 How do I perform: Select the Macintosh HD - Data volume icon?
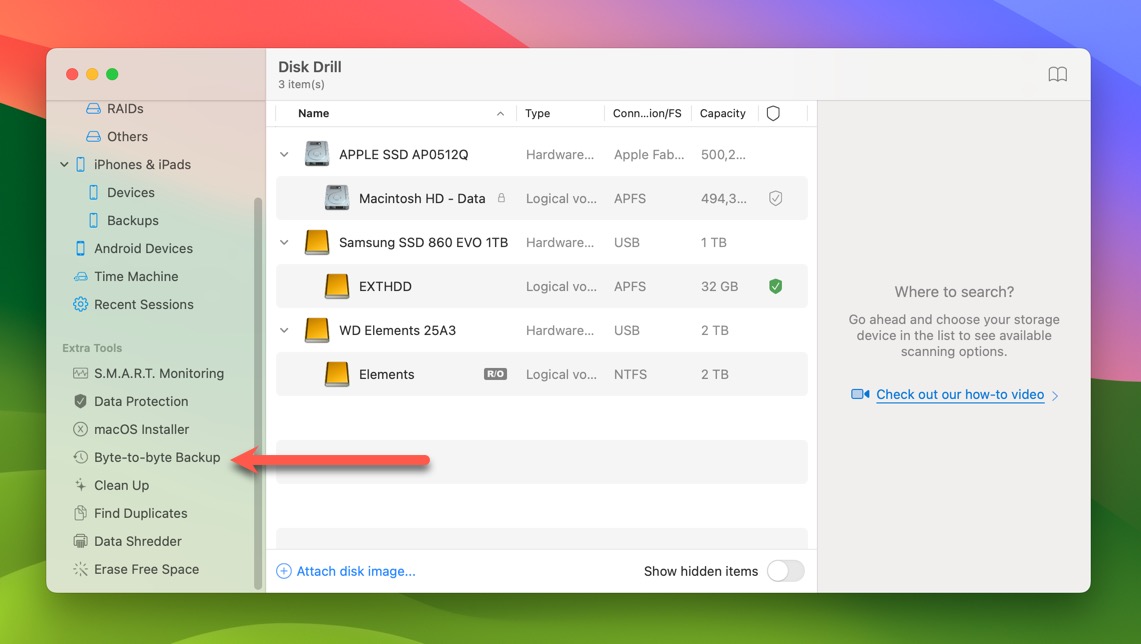click(337, 198)
